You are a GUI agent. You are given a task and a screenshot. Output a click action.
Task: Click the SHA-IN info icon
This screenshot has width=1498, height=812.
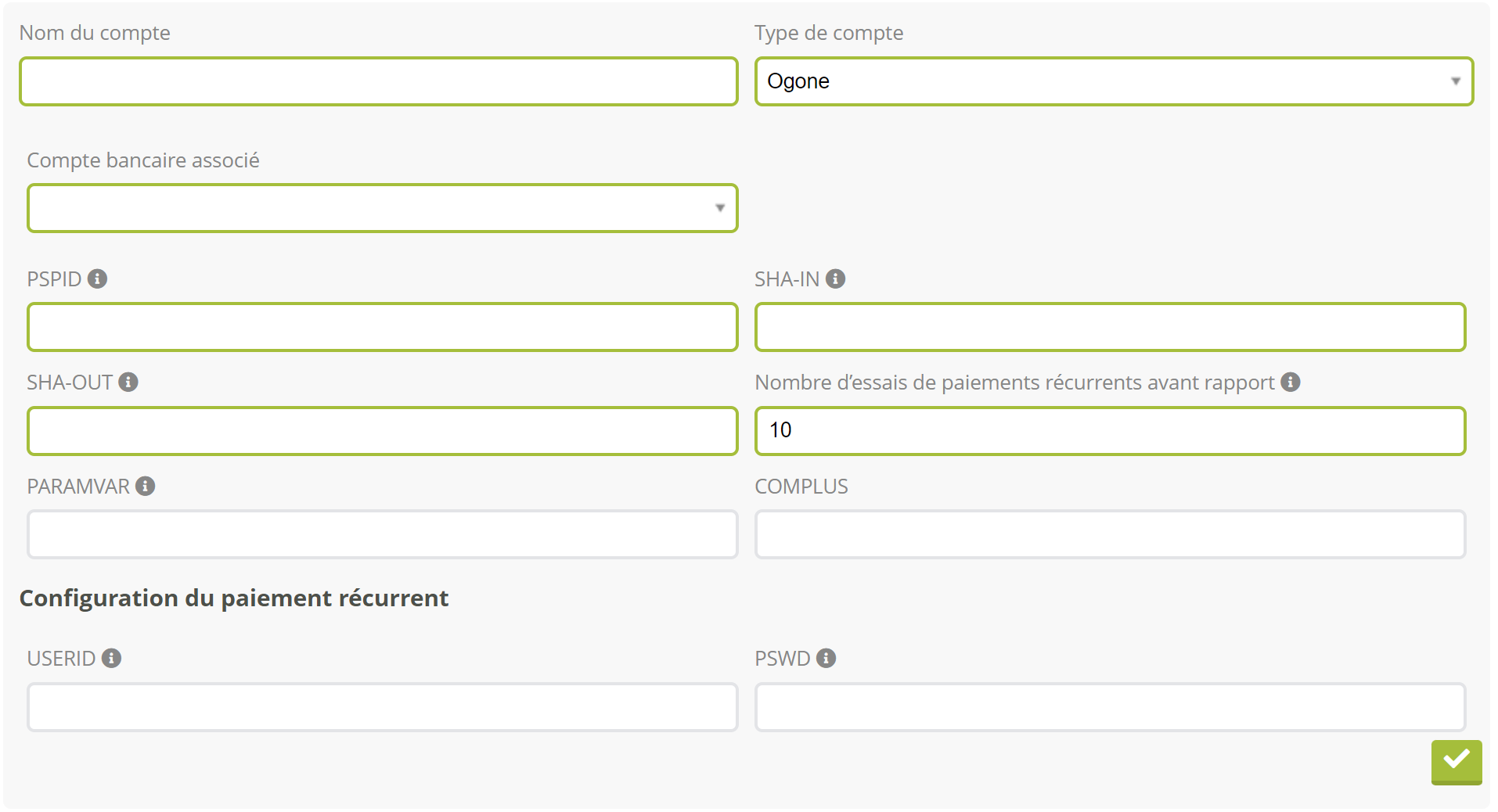pyautogui.click(x=835, y=279)
